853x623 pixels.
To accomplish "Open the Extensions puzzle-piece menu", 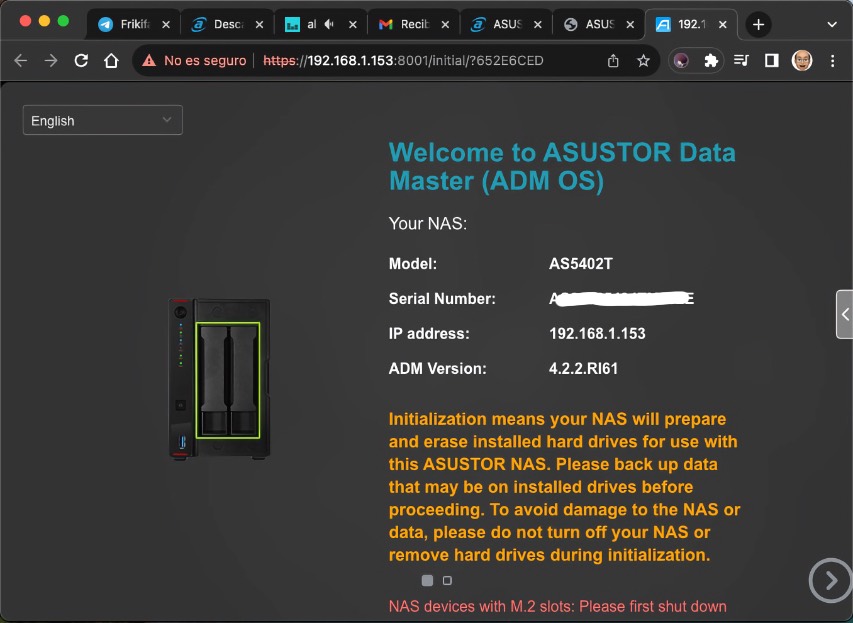I will click(x=711, y=60).
